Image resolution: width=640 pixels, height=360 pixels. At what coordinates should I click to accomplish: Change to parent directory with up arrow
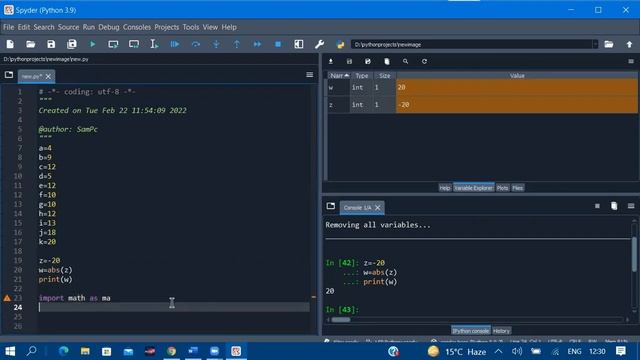(629, 44)
